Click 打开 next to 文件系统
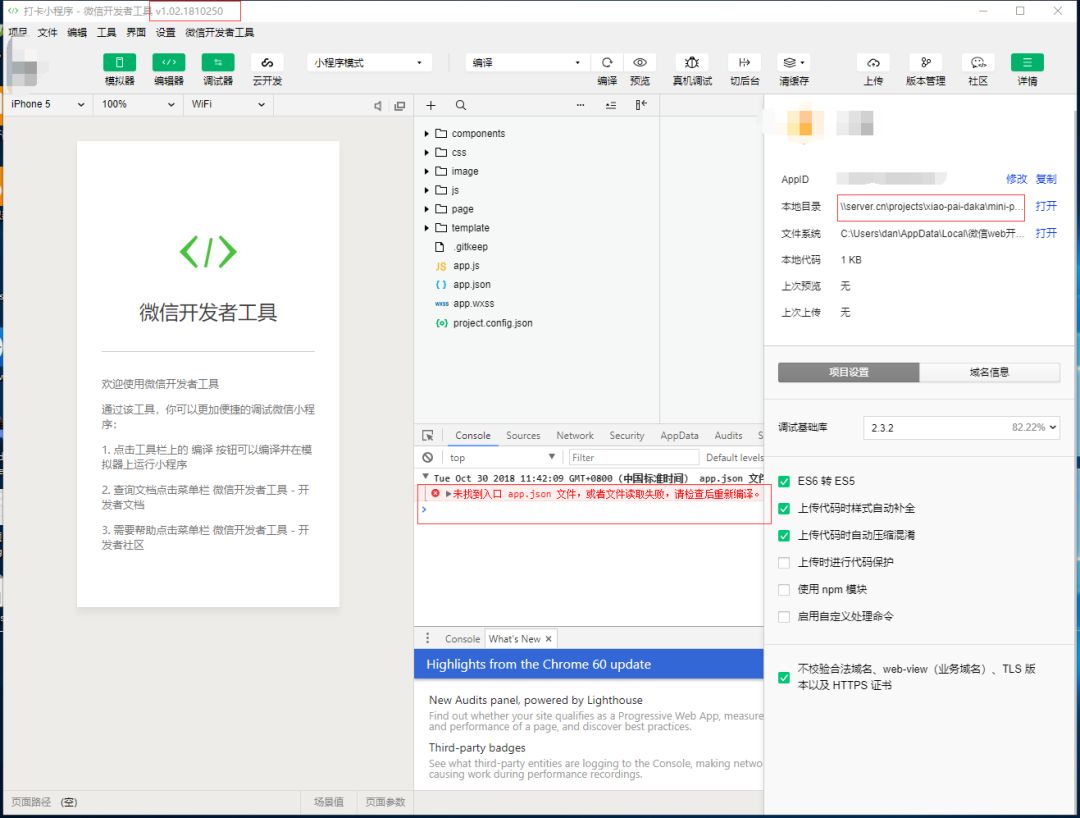The image size is (1080, 818). (x=1046, y=233)
